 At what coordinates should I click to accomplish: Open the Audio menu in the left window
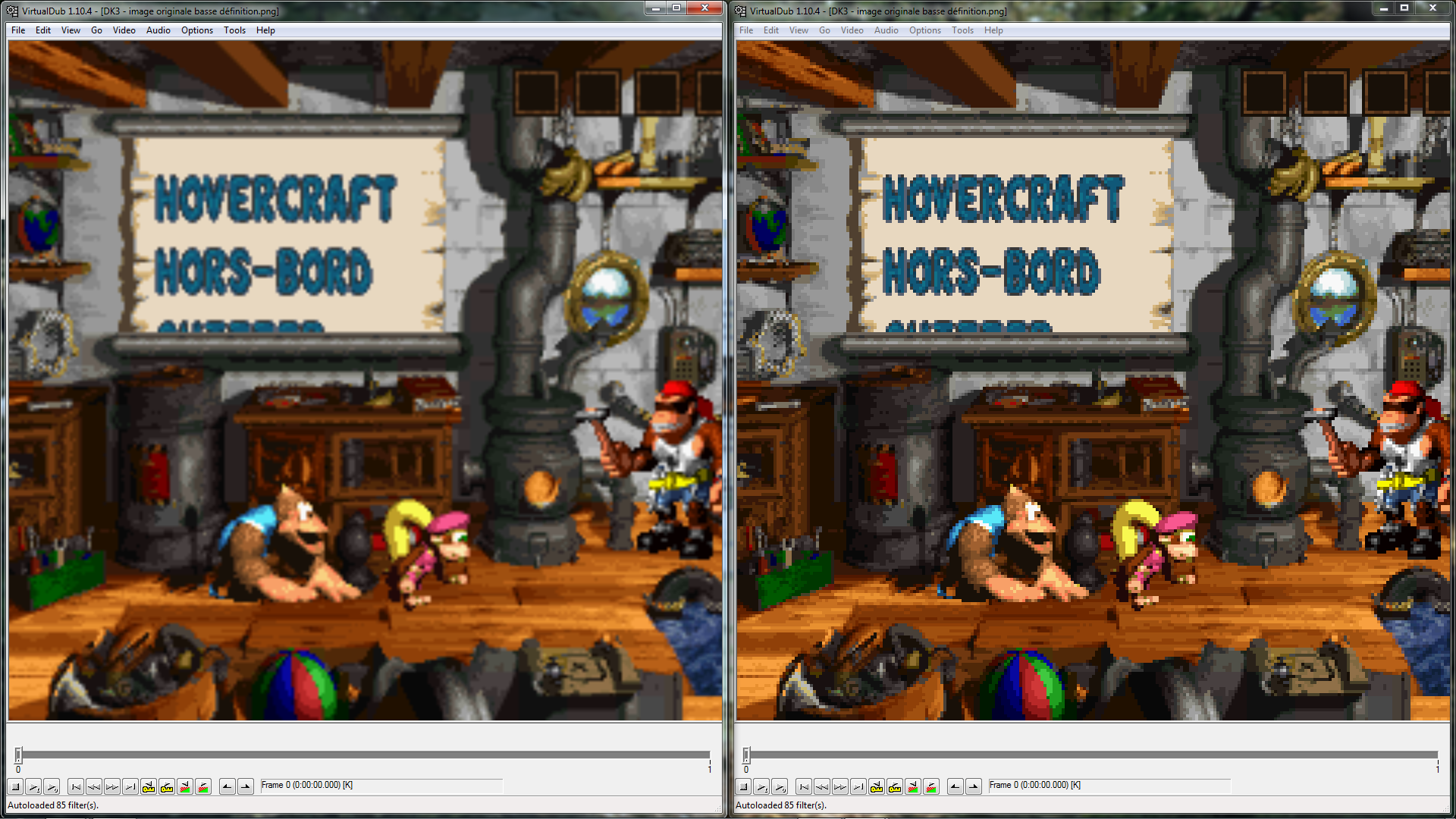coord(158,30)
